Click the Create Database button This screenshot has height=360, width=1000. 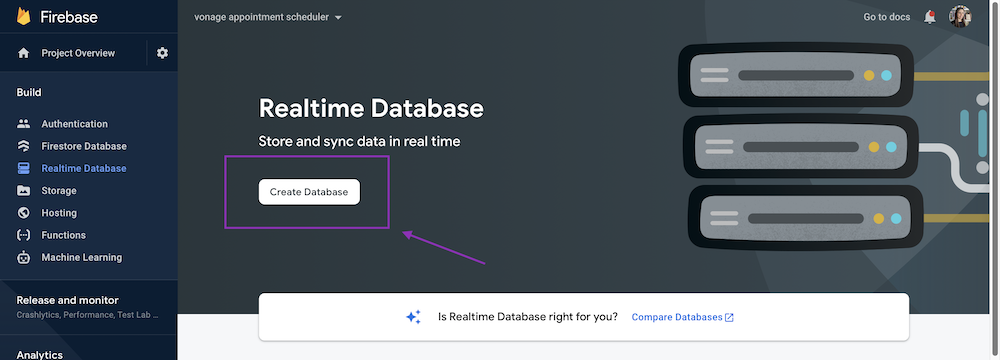pyautogui.click(x=309, y=191)
